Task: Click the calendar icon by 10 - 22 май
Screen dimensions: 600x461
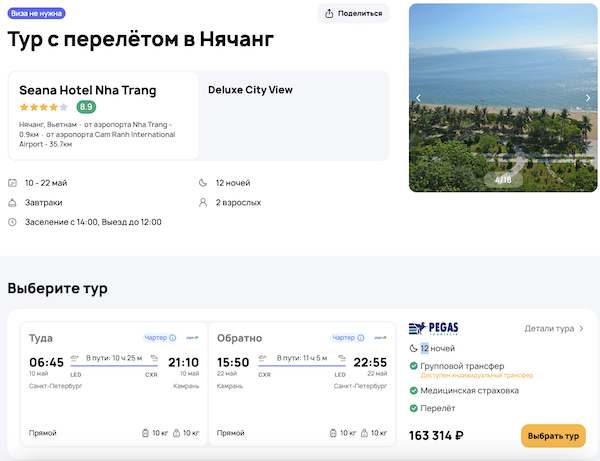Action: coord(12,183)
